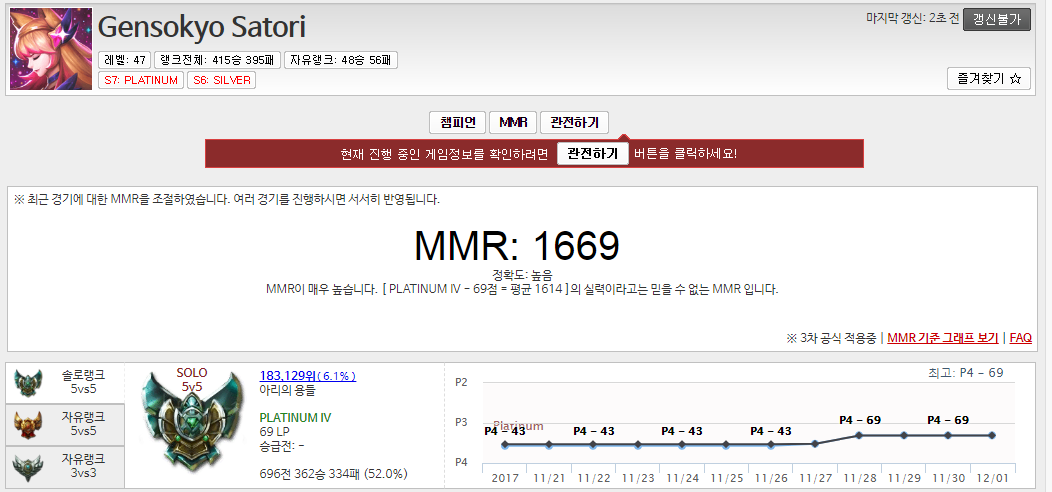Screen dimensions: 1052x492
Task: Click the 랭크전체 415승 395패 stat badge
Action: pos(217,60)
